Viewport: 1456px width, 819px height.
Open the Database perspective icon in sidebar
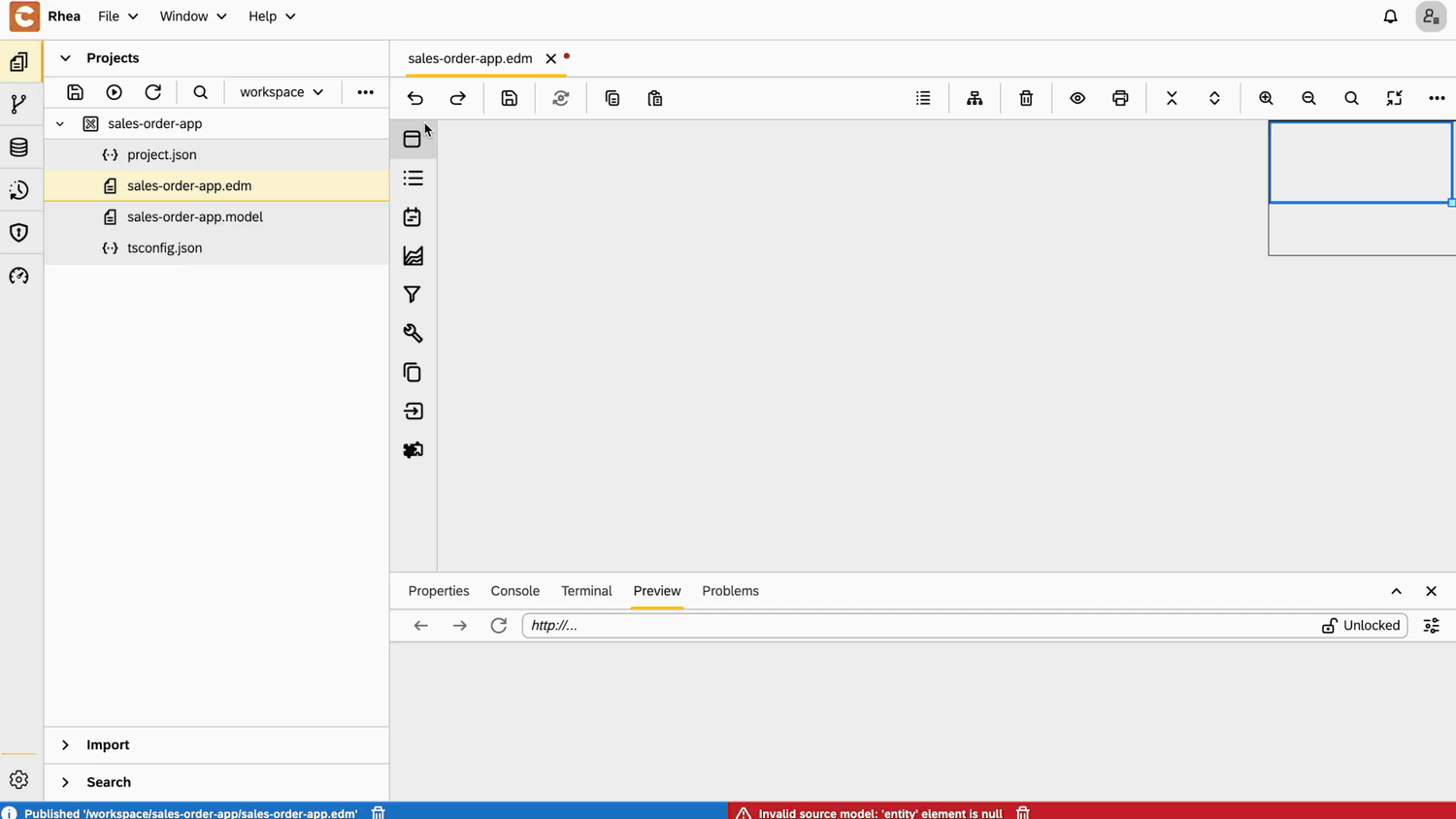tap(18, 147)
